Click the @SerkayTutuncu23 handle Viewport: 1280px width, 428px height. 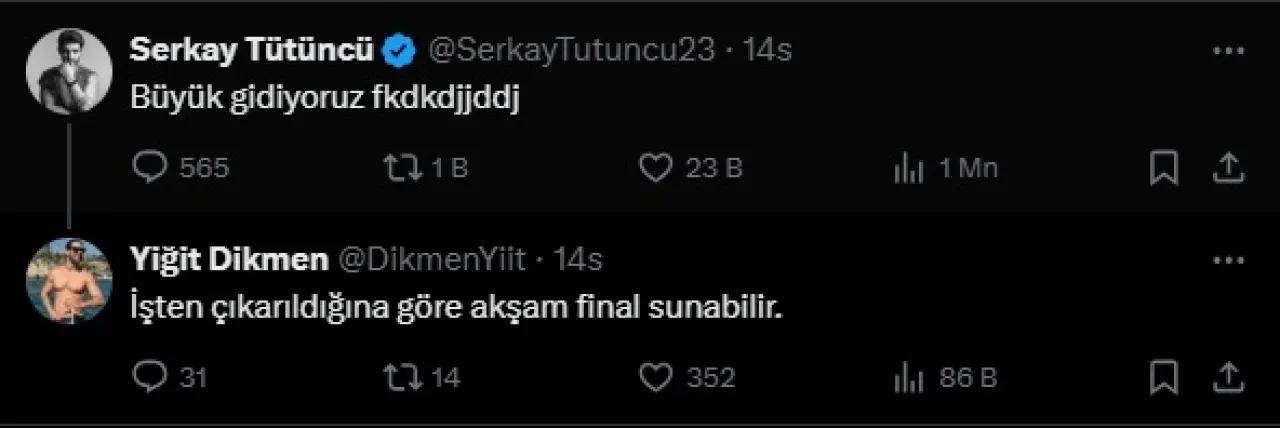(x=571, y=50)
